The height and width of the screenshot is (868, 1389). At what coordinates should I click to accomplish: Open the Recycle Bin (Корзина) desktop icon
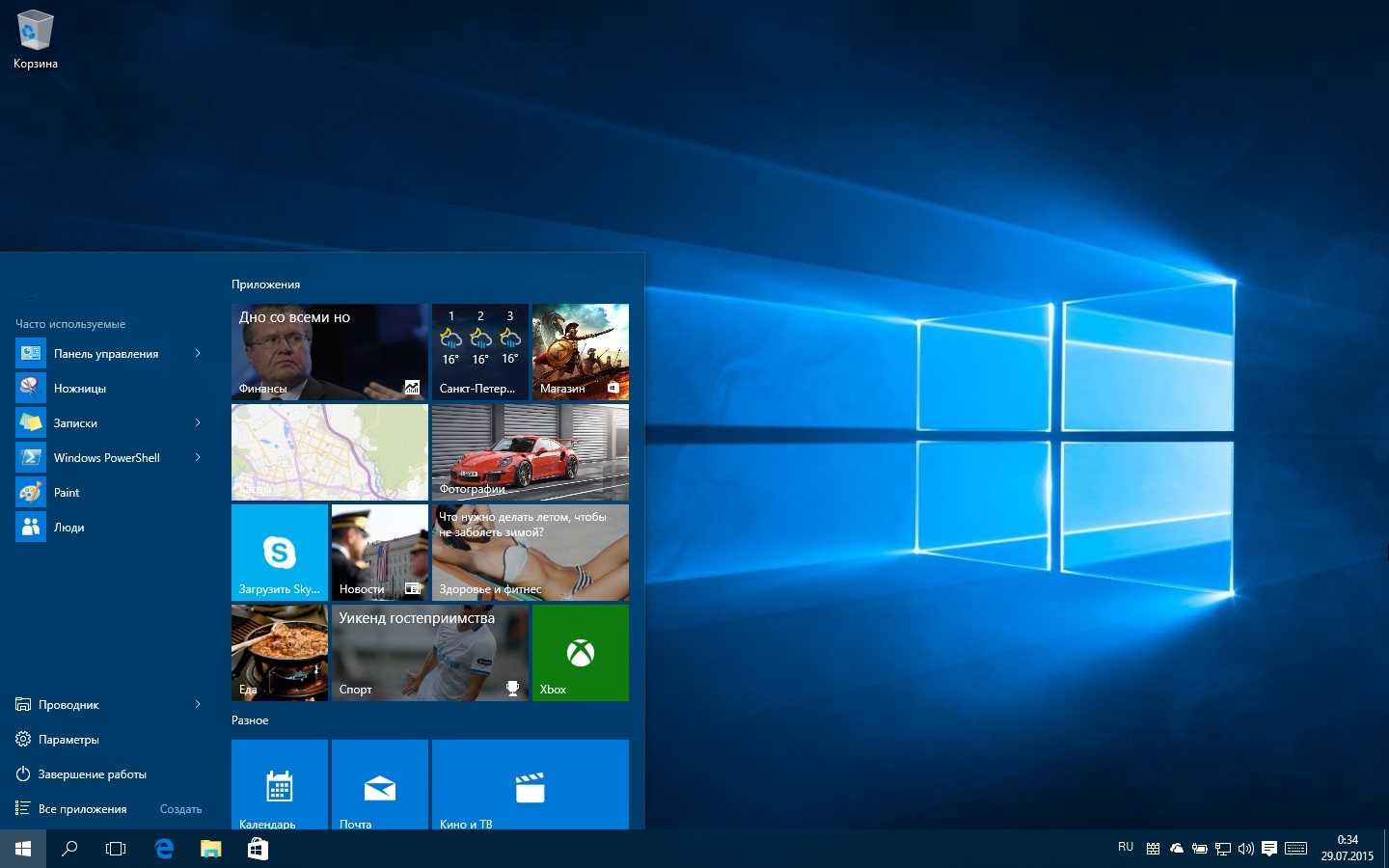35,39
